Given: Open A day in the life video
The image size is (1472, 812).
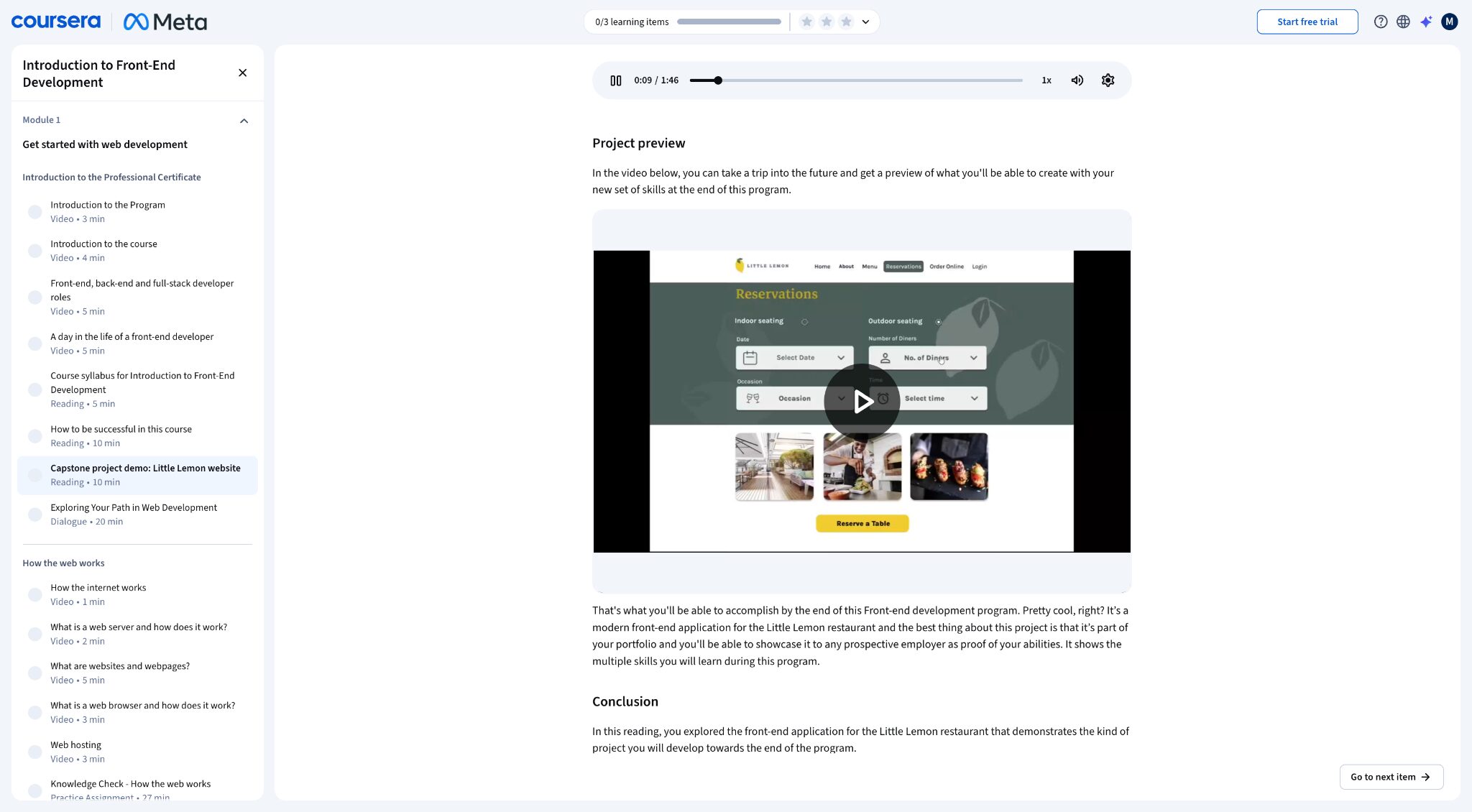Looking at the screenshot, I should (x=137, y=343).
